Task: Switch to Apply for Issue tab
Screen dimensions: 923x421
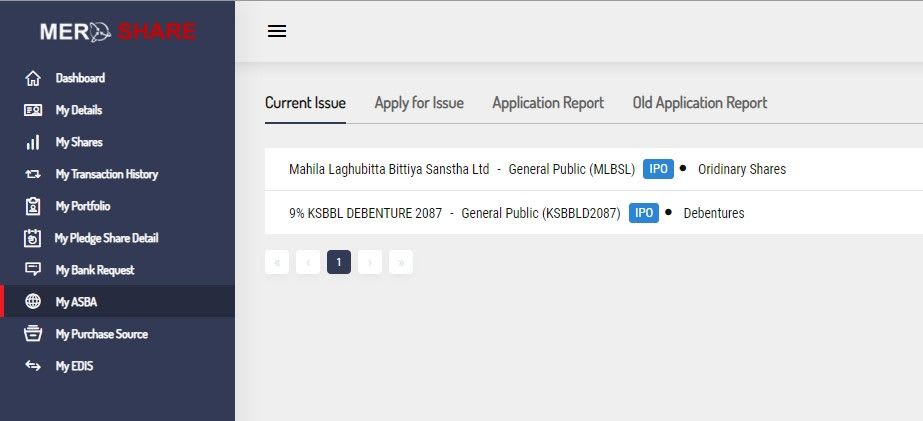Action: point(419,103)
